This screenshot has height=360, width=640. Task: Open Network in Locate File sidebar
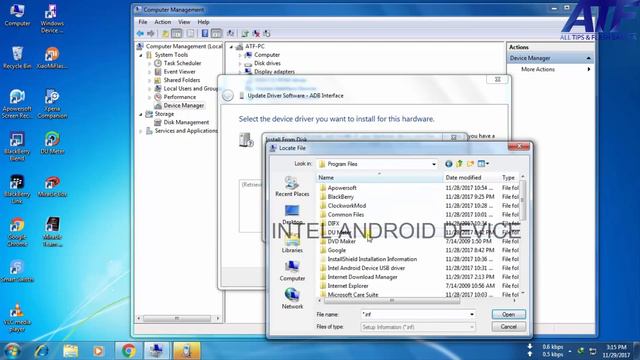pyautogui.click(x=292, y=298)
